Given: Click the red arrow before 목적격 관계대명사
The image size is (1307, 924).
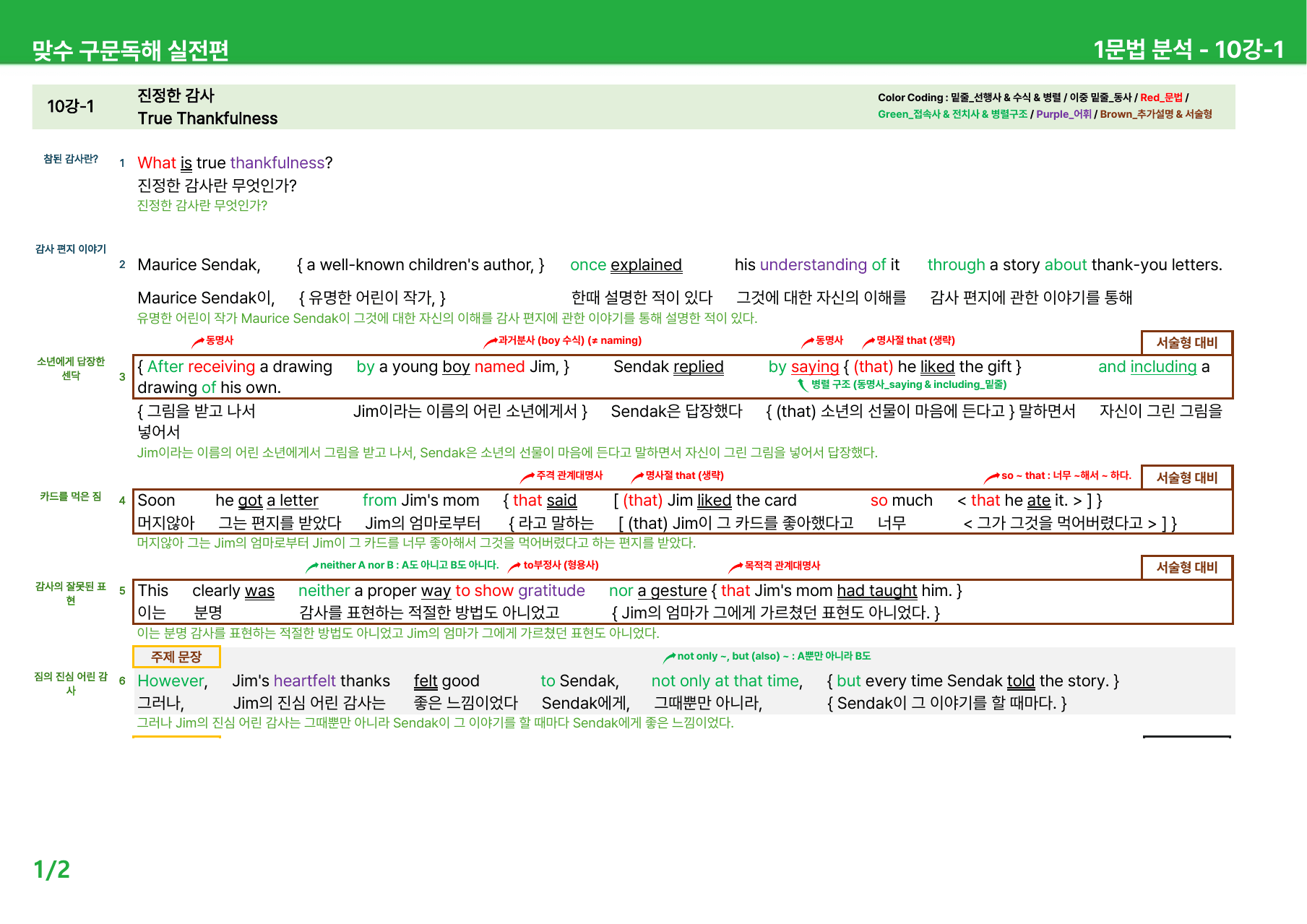Looking at the screenshot, I should [x=736, y=566].
